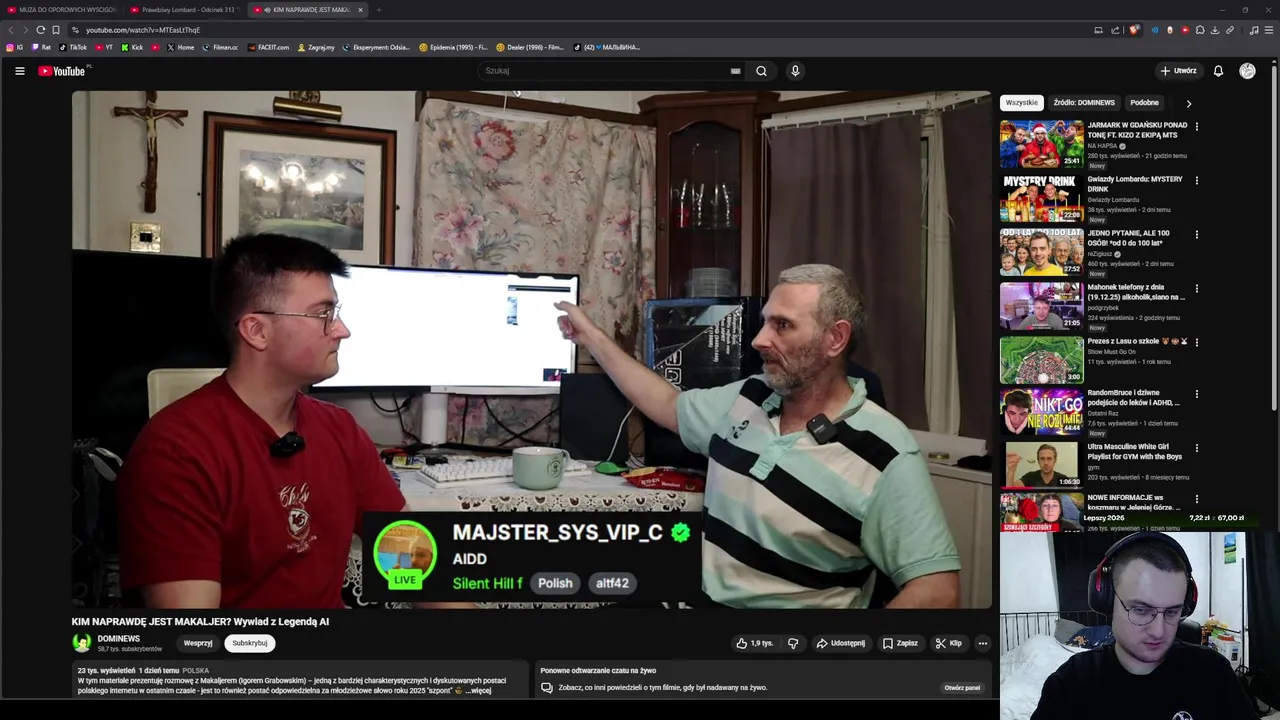Open the more actions ellipsis under the video
This screenshot has width=1280, height=720.
tap(983, 643)
